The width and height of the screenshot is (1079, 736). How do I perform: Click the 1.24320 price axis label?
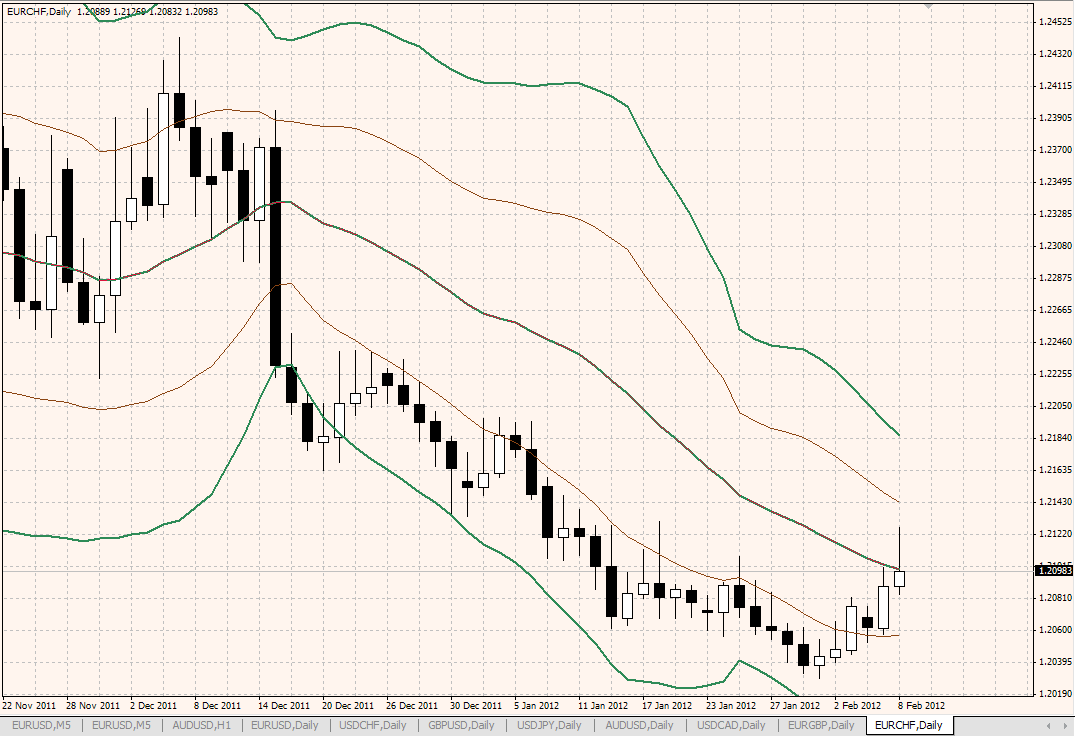(1055, 54)
